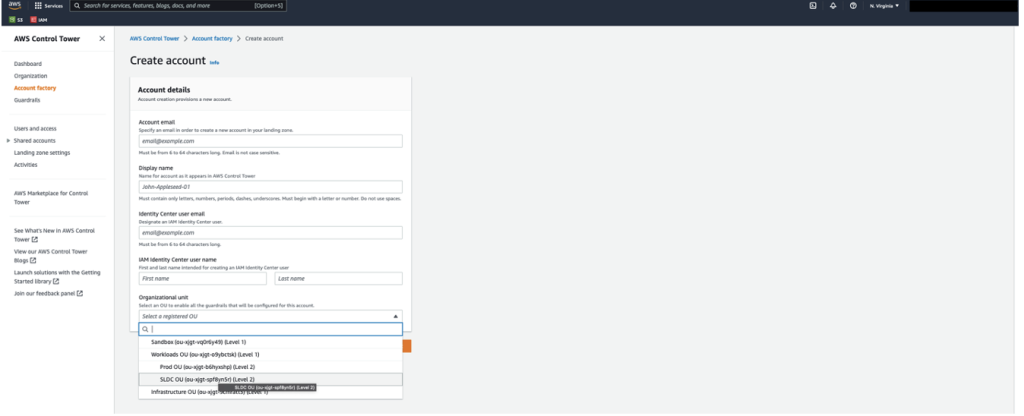Click the magnifier icon in OU filter
Viewport: 1024px width, 416px height.
(x=146, y=329)
